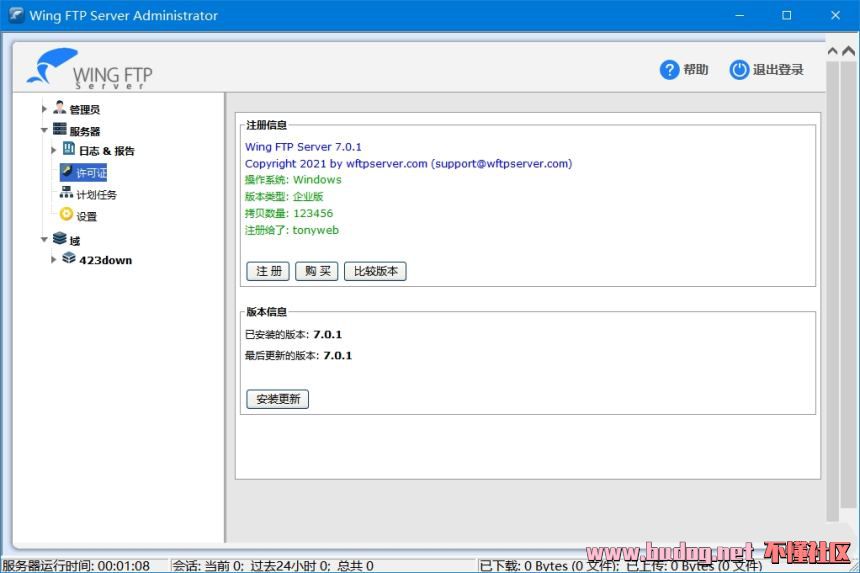Click the 423down domain cube icon
Image resolution: width=860 pixels, height=573 pixels.
pos(69,258)
